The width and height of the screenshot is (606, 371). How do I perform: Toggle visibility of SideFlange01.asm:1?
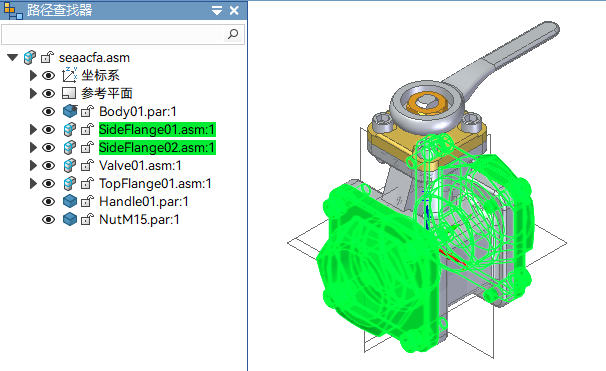pos(48,129)
